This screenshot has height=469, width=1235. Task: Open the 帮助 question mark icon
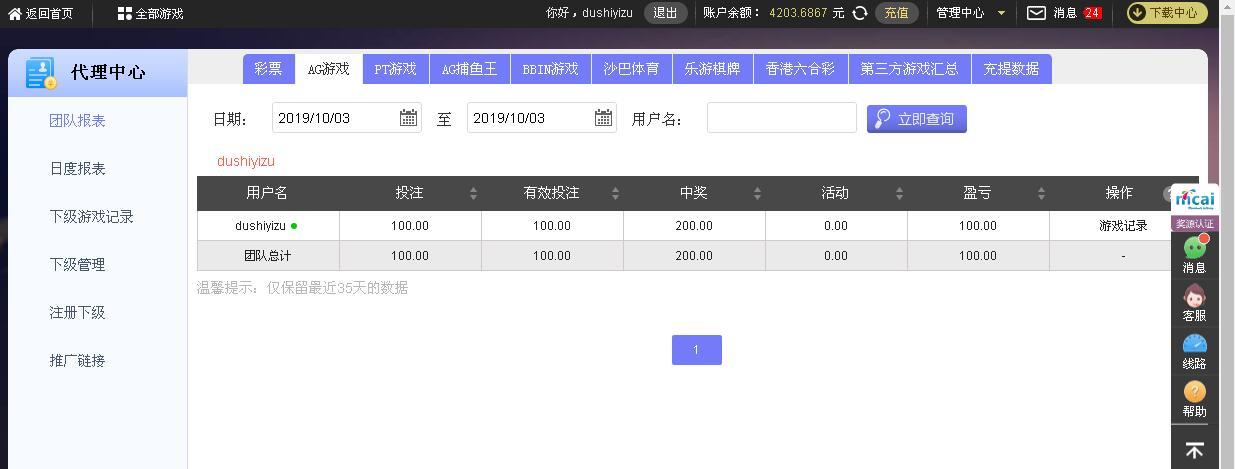coord(1194,391)
